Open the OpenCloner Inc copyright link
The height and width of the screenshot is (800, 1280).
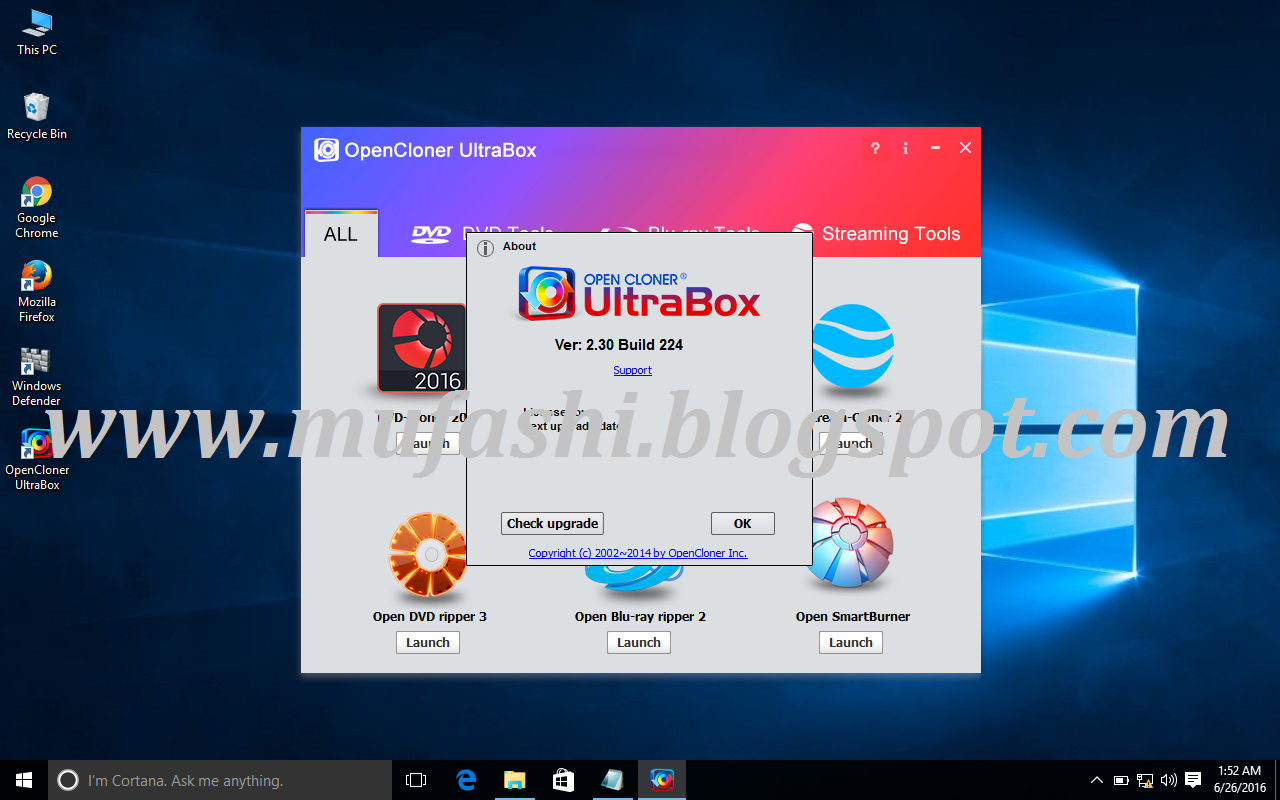(x=637, y=552)
